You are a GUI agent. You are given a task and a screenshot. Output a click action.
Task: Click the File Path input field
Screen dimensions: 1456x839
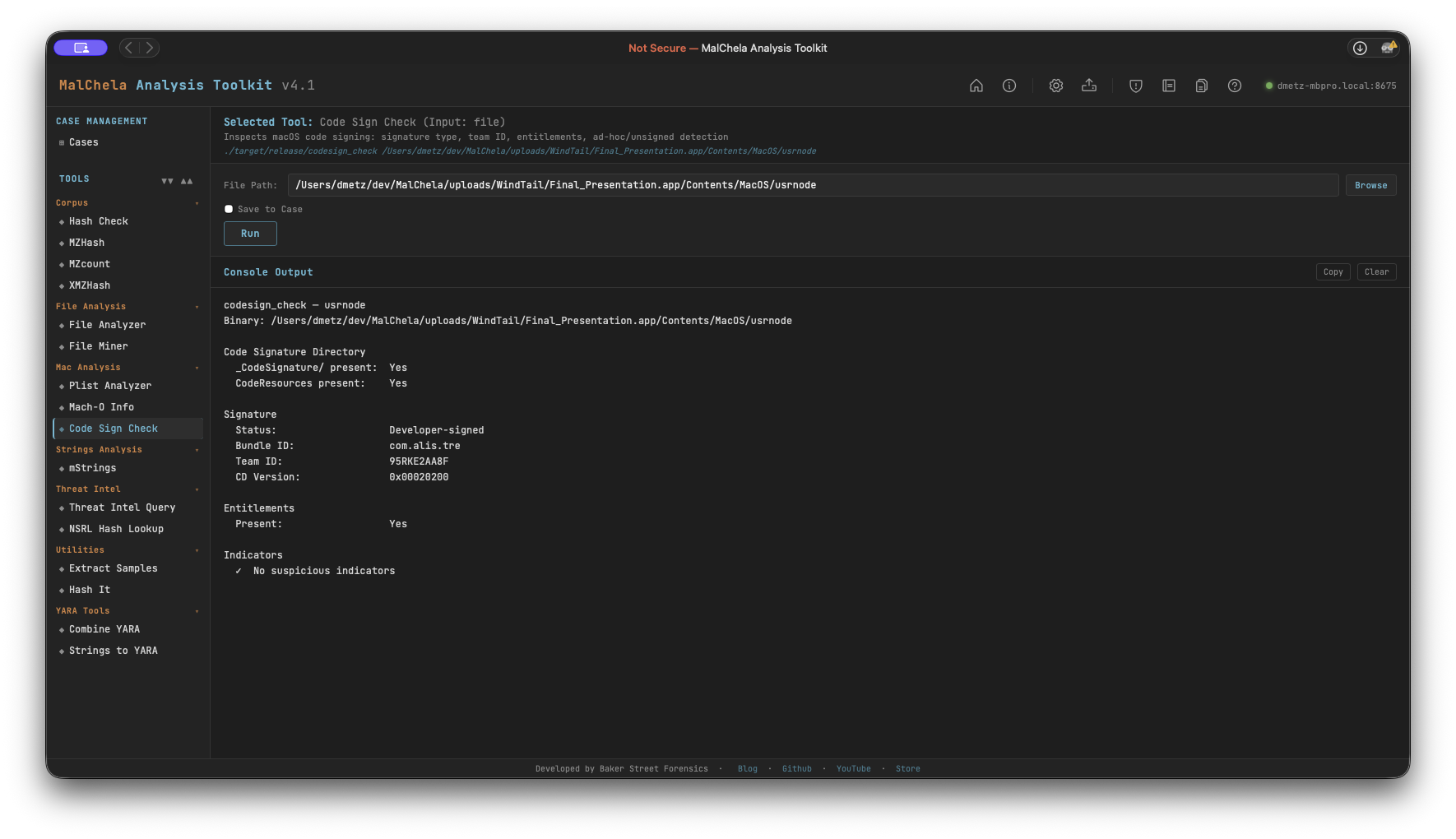pyautogui.click(x=813, y=185)
